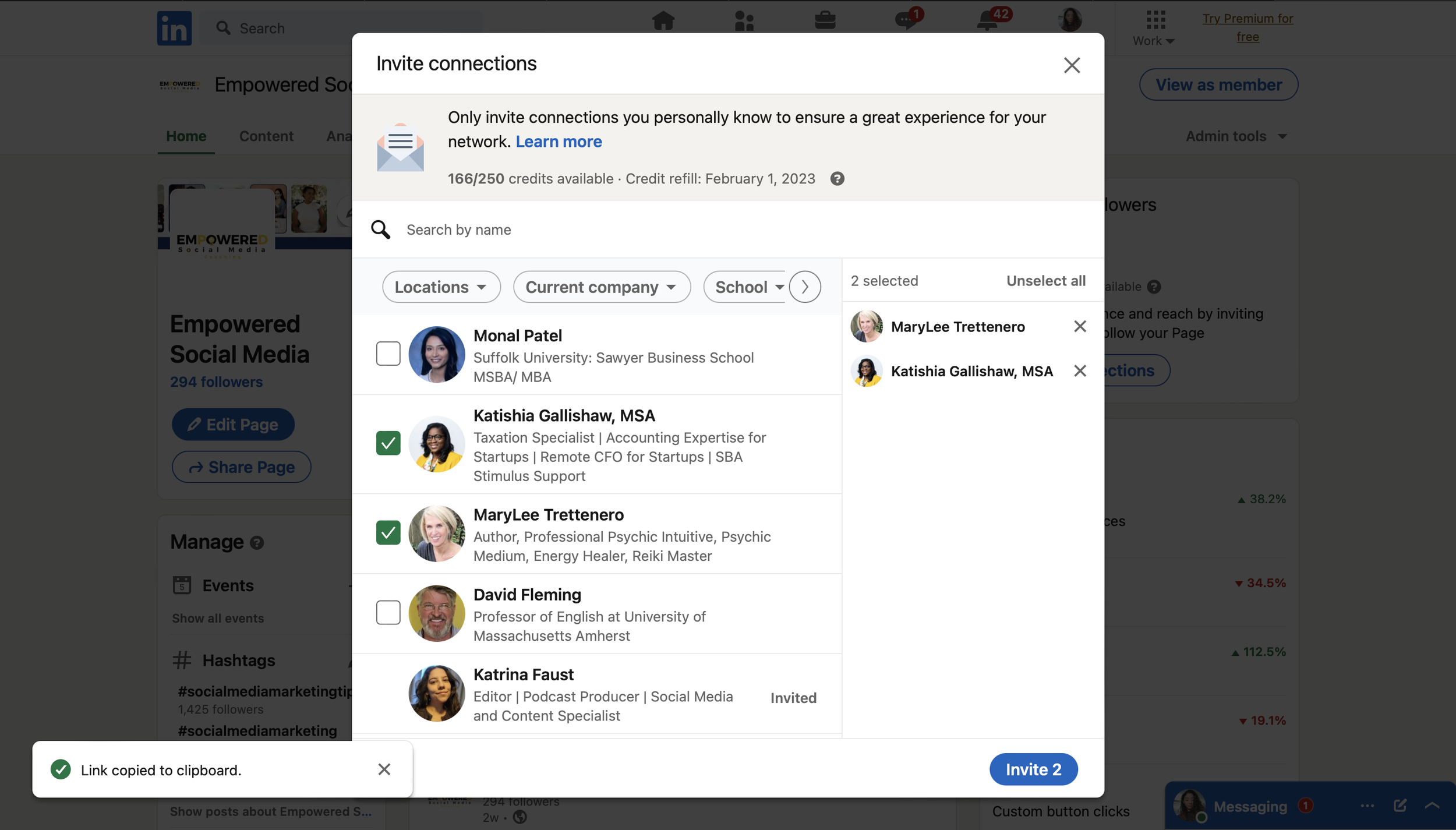This screenshot has height=830, width=1456.
Task: Open Show posts about Empowered S... link
Action: (270, 811)
